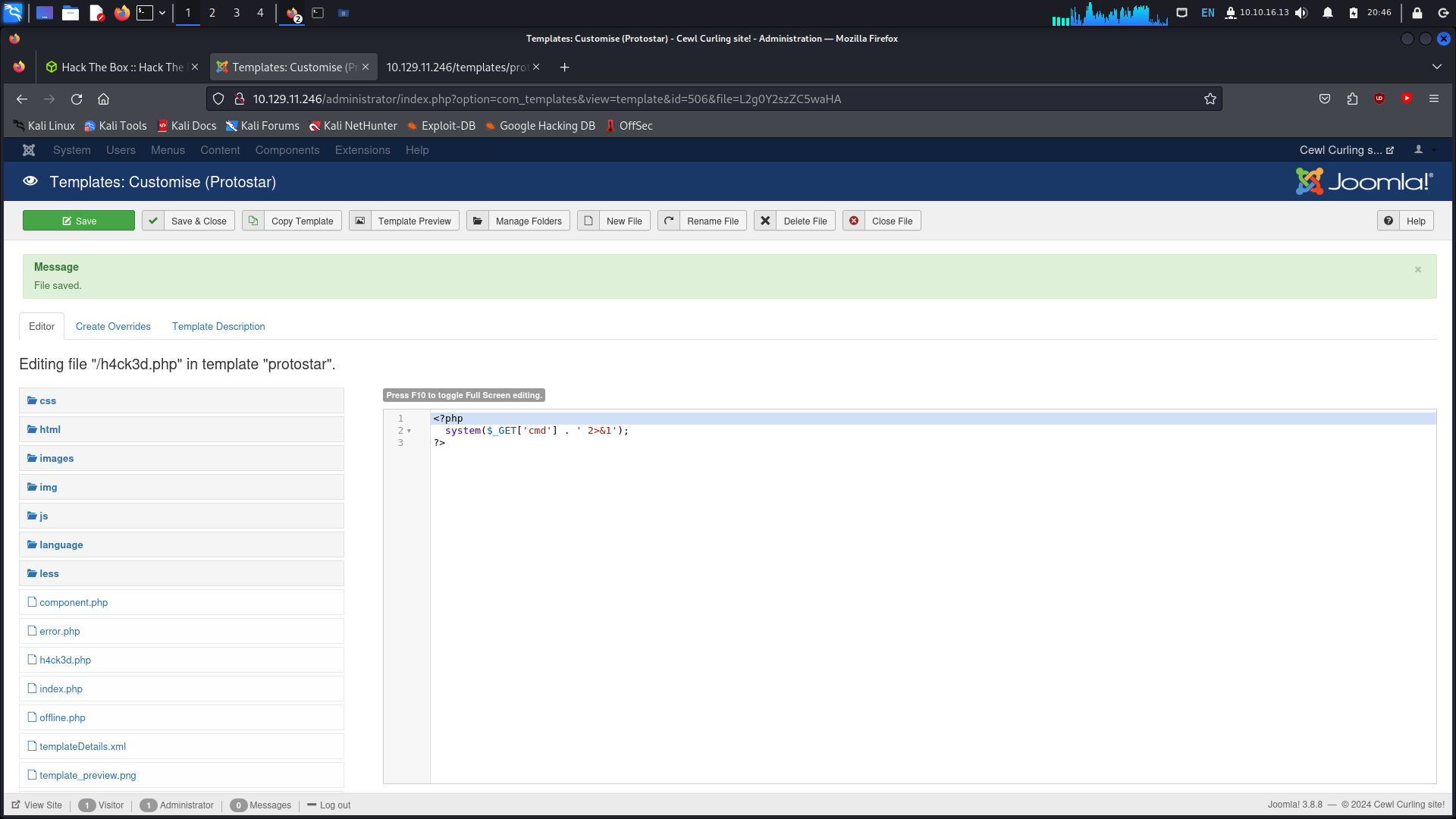Open the Kali applications menu icon
Screen dimensions: 1456x819
click(x=13, y=13)
